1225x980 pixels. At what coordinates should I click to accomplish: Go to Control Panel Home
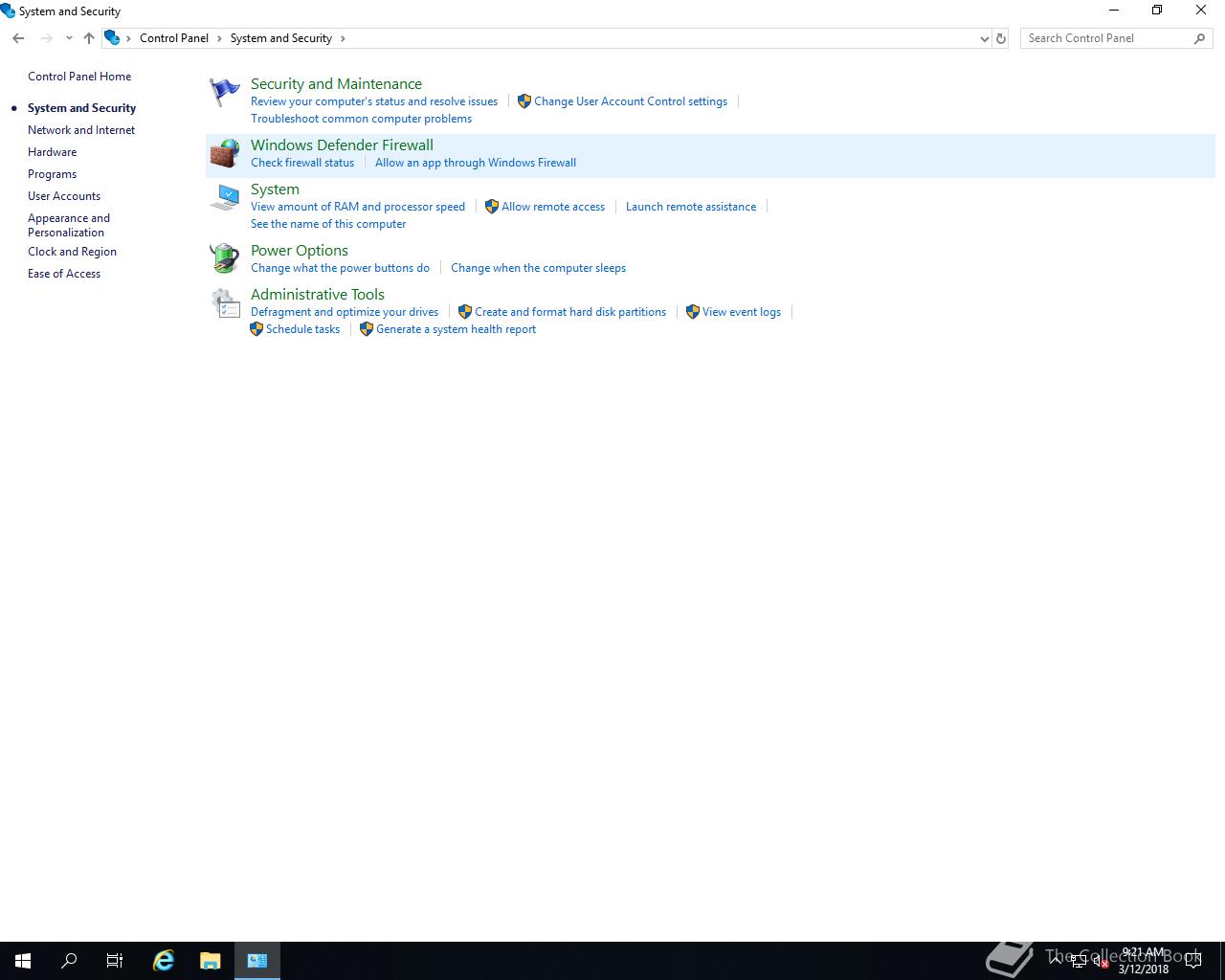(x=79, y=77)
